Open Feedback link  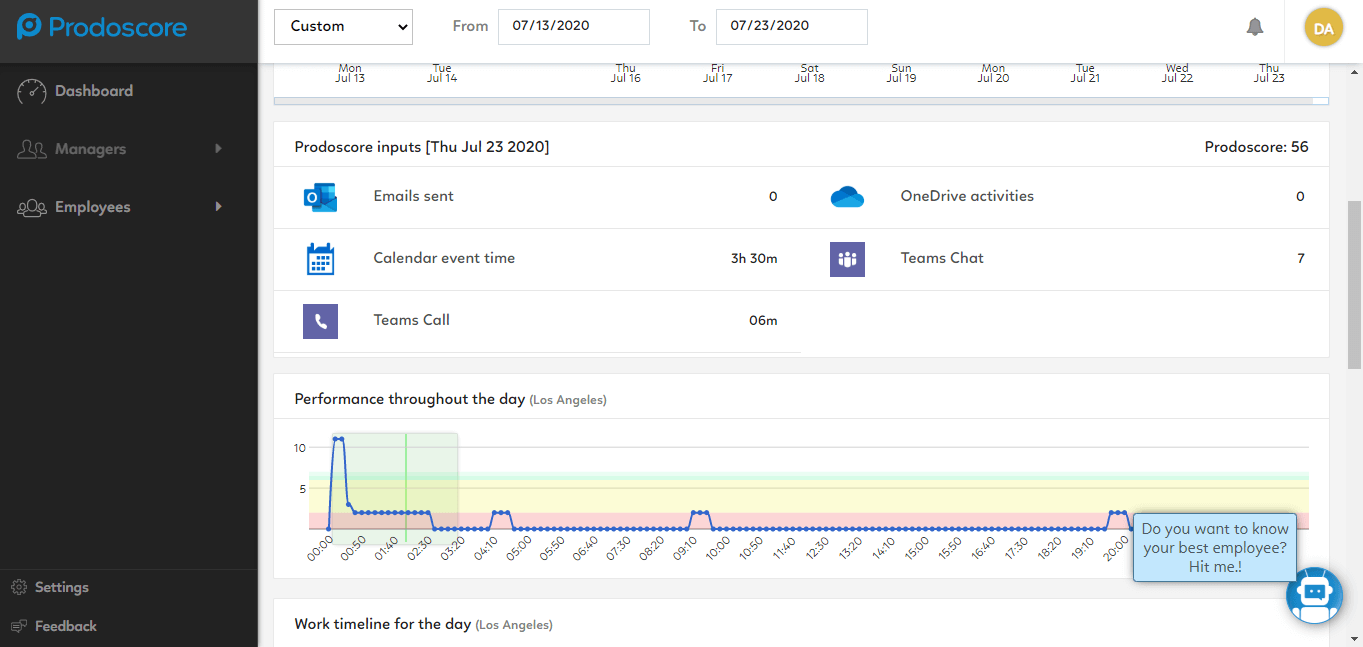tap(66, 626)
